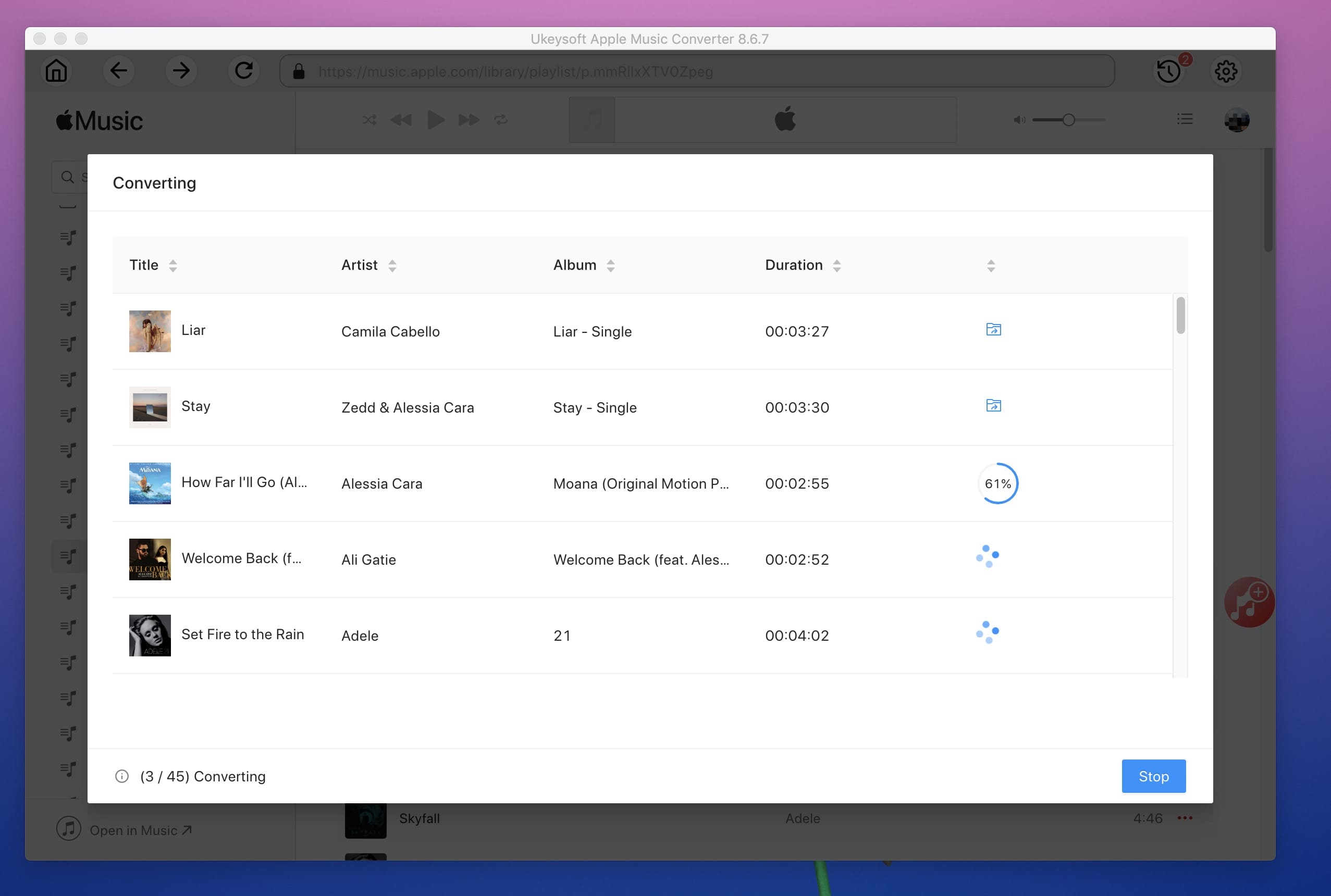Image resolution: width=1331 pixels, height=896 pixels.
Task: Click the repeat playback icon
Action: tap(501, 119)
